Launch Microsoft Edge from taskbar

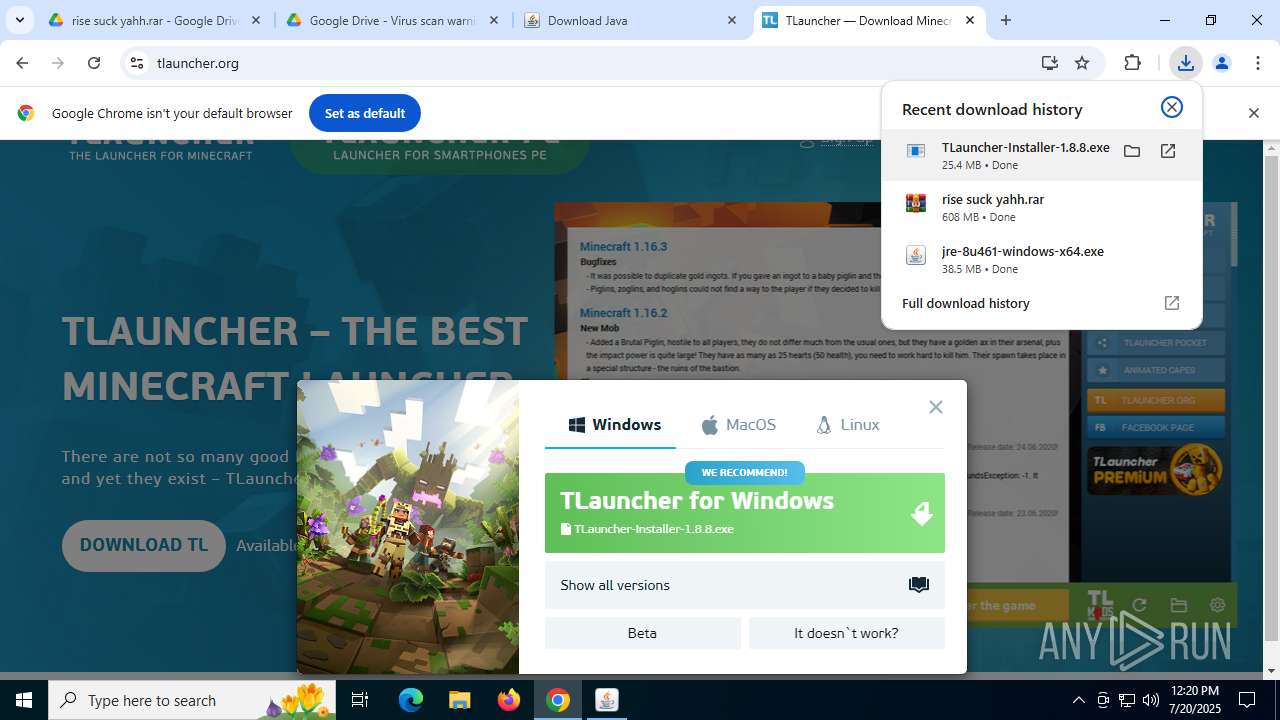point(411,700)
